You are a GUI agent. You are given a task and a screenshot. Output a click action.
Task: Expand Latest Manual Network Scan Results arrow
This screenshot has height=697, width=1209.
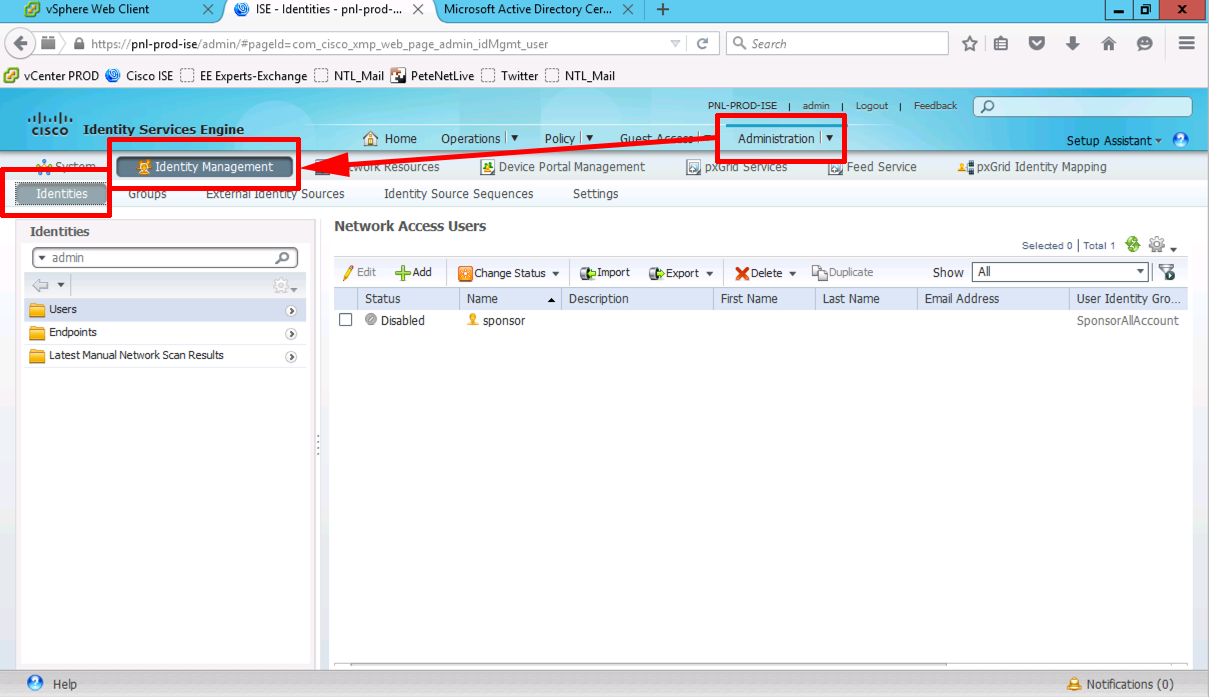tap(291, 357)
